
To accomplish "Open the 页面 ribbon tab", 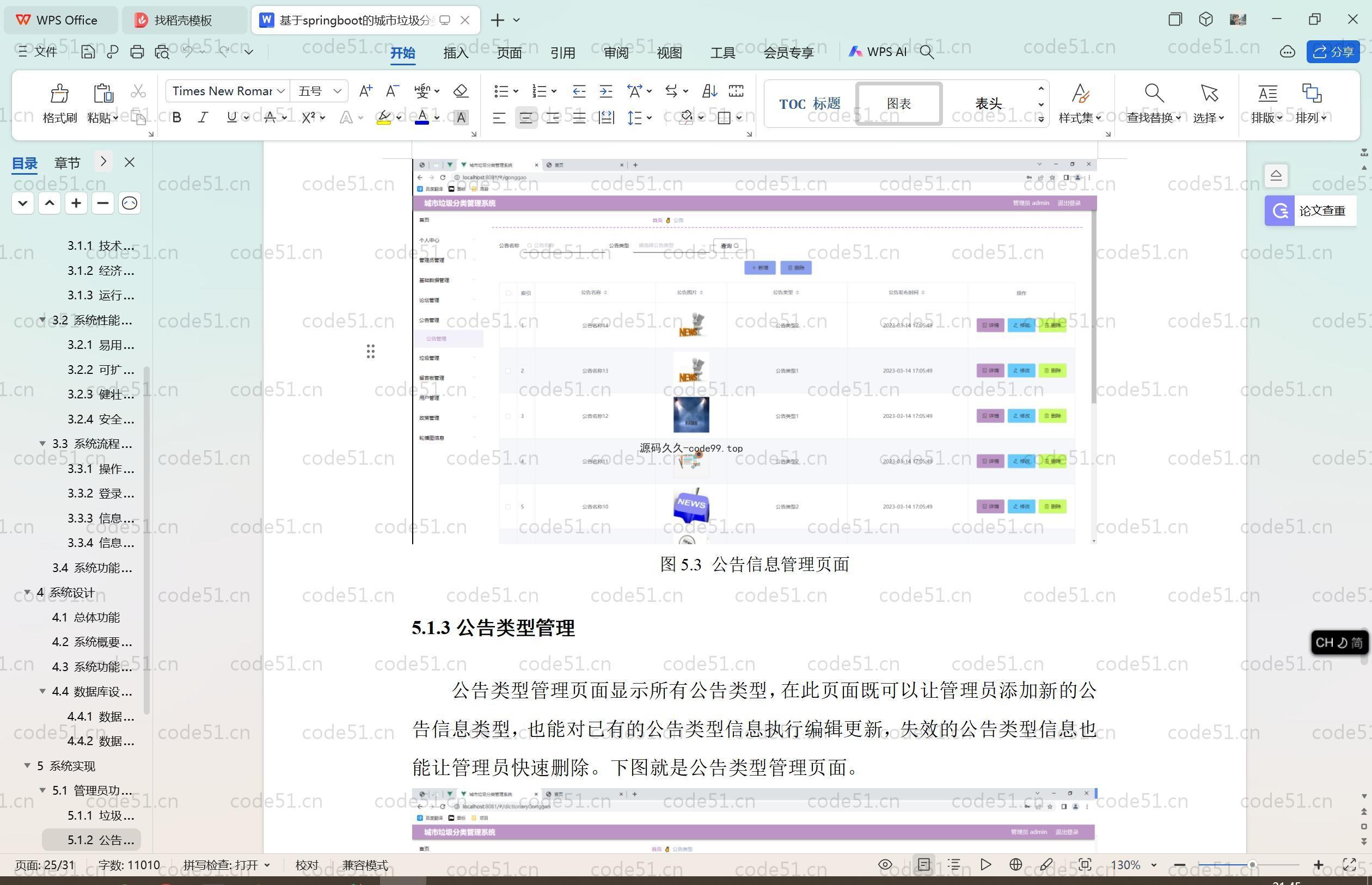I will click(x=509, y=52).
